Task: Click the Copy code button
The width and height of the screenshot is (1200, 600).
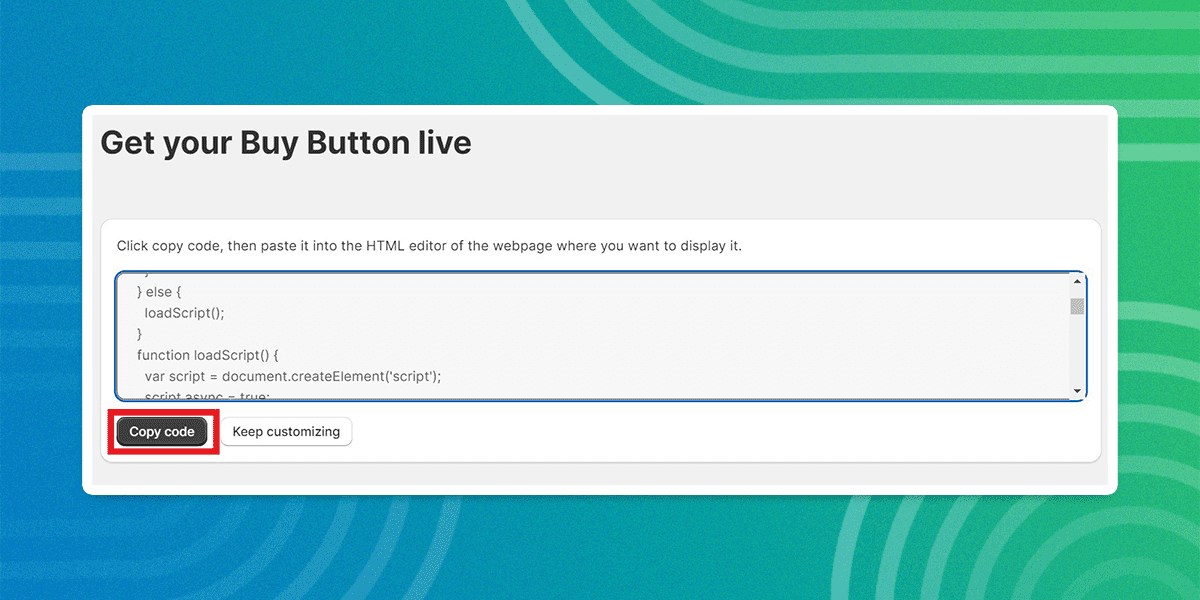Action: pyautogui.click(x=161, y=431)
